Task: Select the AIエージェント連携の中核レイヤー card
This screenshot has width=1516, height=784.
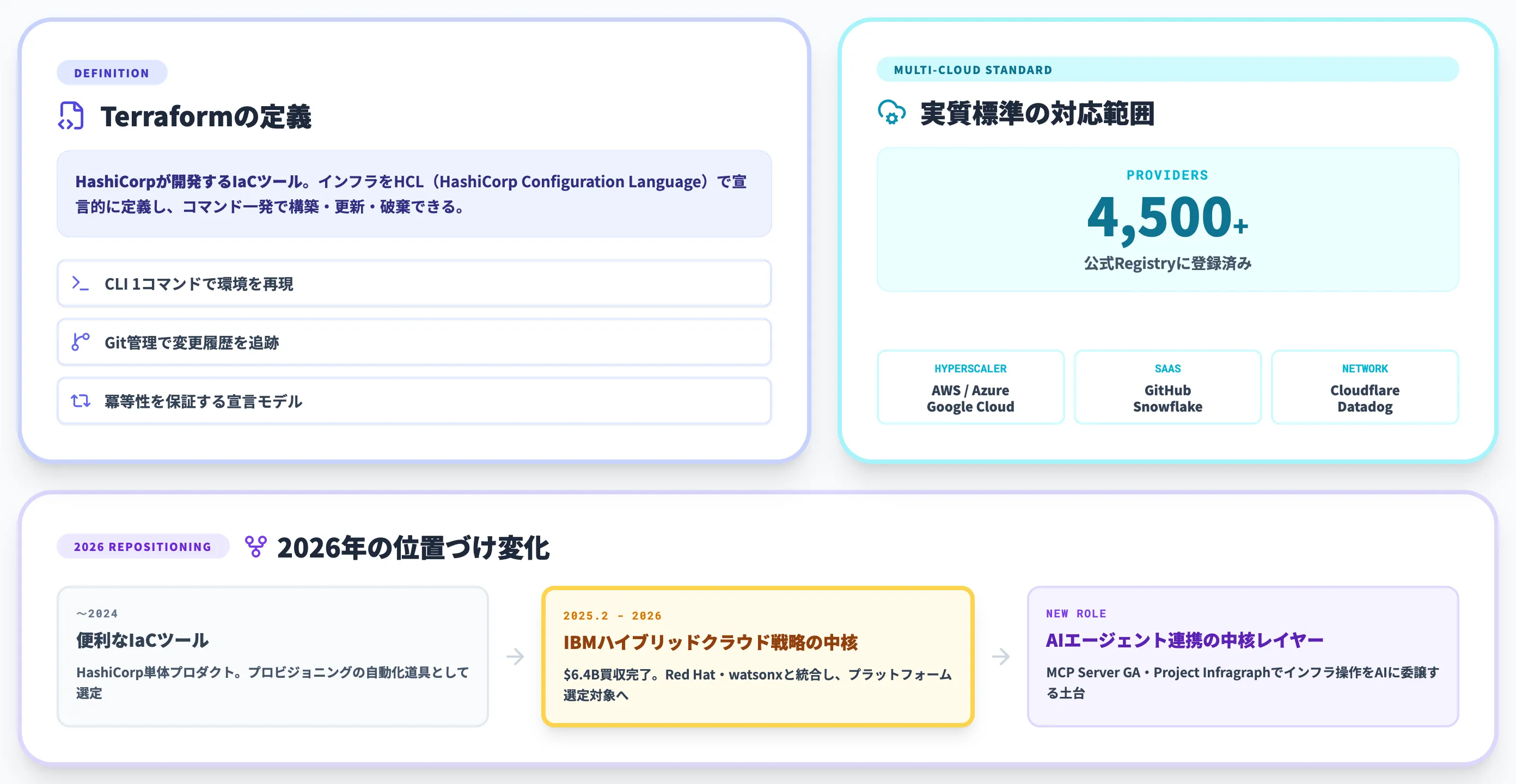Action: tap(1243, 656)
